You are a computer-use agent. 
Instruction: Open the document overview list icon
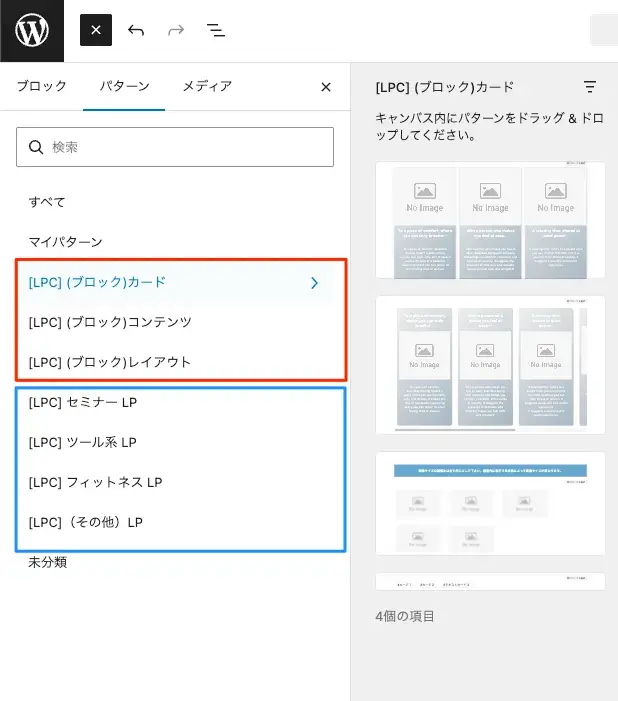point(216,30)
